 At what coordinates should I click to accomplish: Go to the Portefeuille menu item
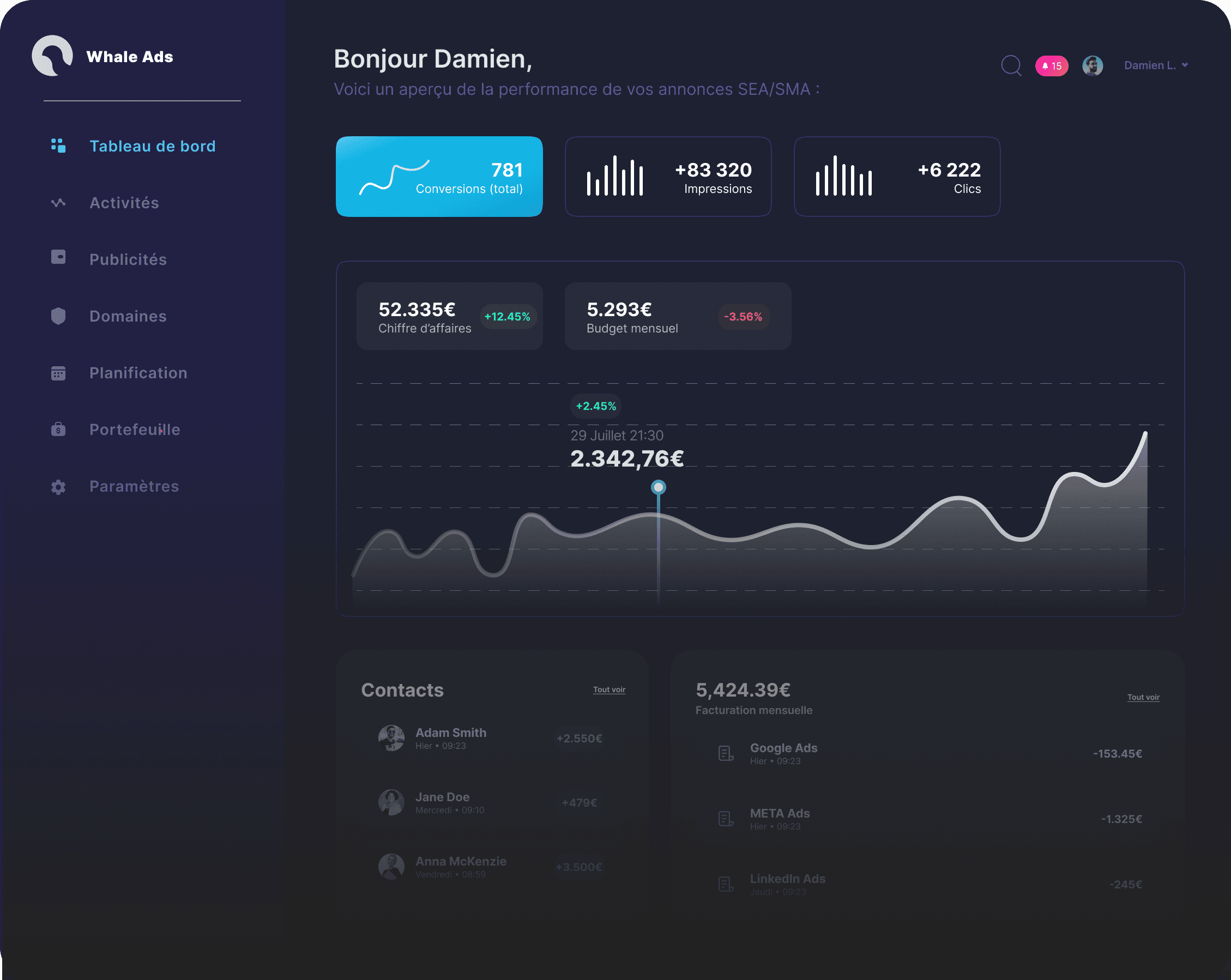click(135, 430)
